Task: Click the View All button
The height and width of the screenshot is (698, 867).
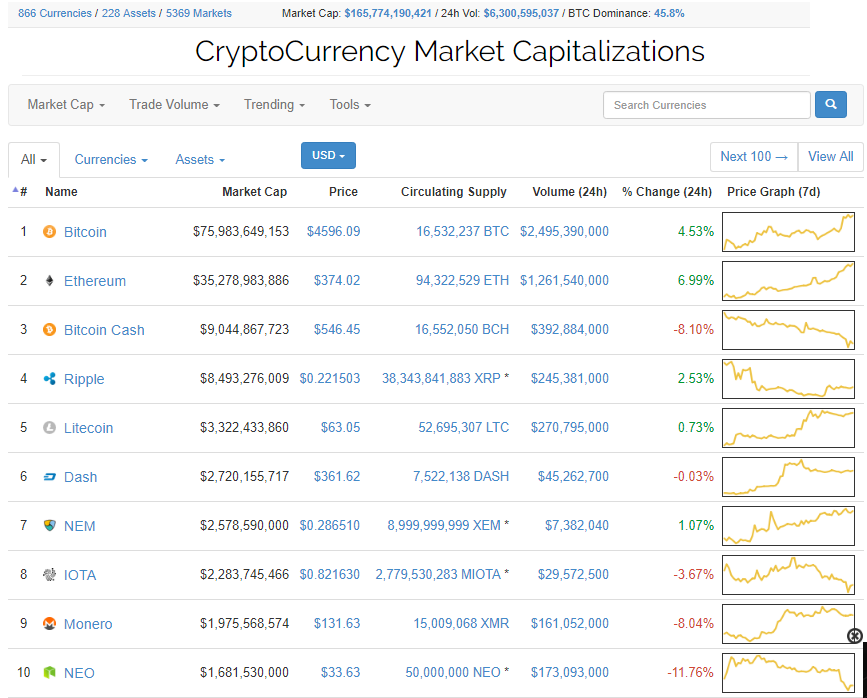Action: click(x=831, y=157)
